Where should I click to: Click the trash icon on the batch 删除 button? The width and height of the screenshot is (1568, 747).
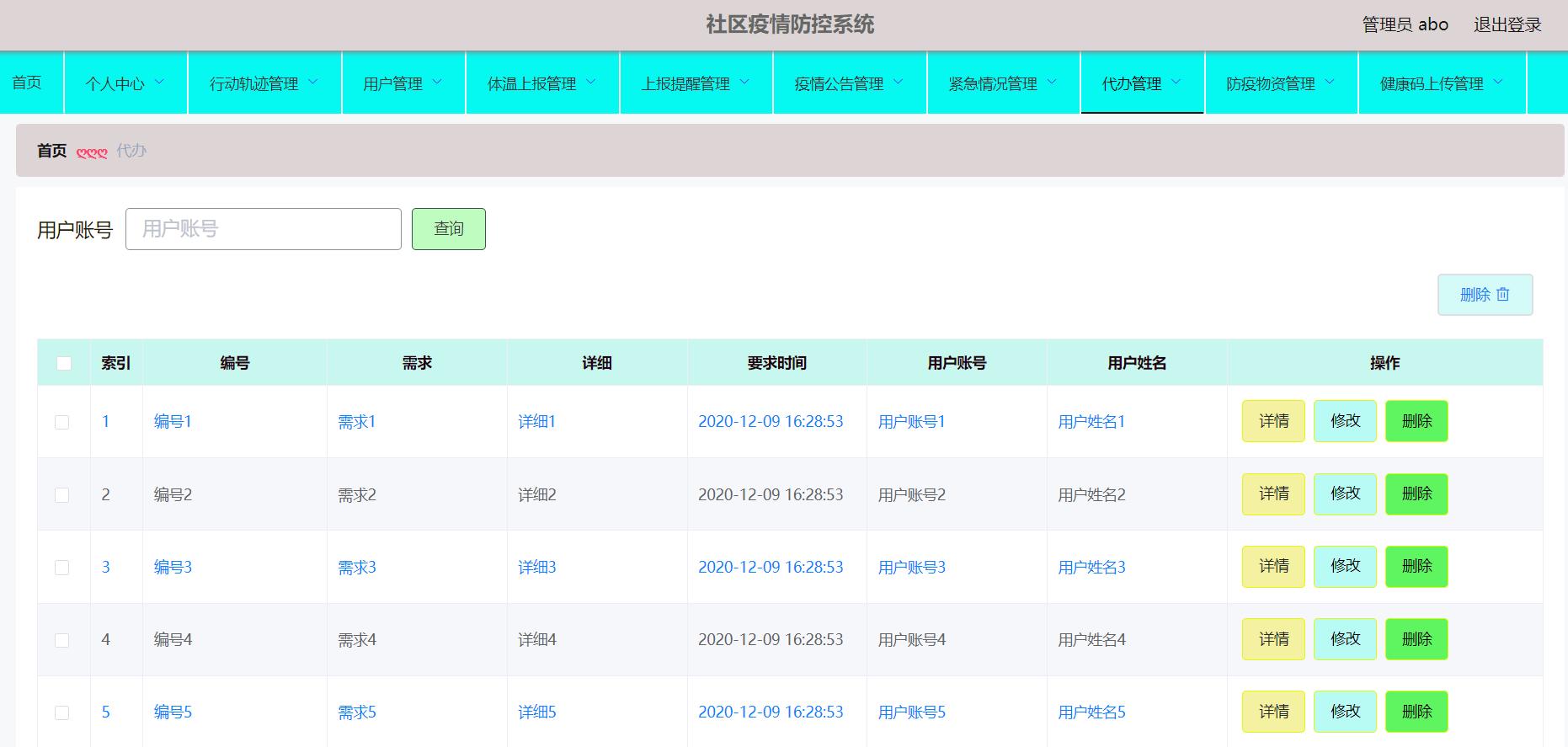click(x=1503, y=295)
